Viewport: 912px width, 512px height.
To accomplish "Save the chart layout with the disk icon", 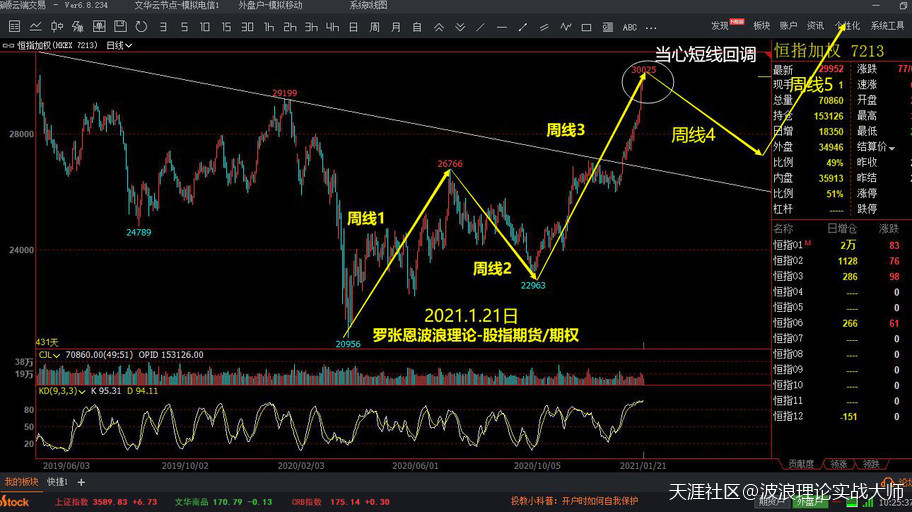I will click(x=120, y=27).
